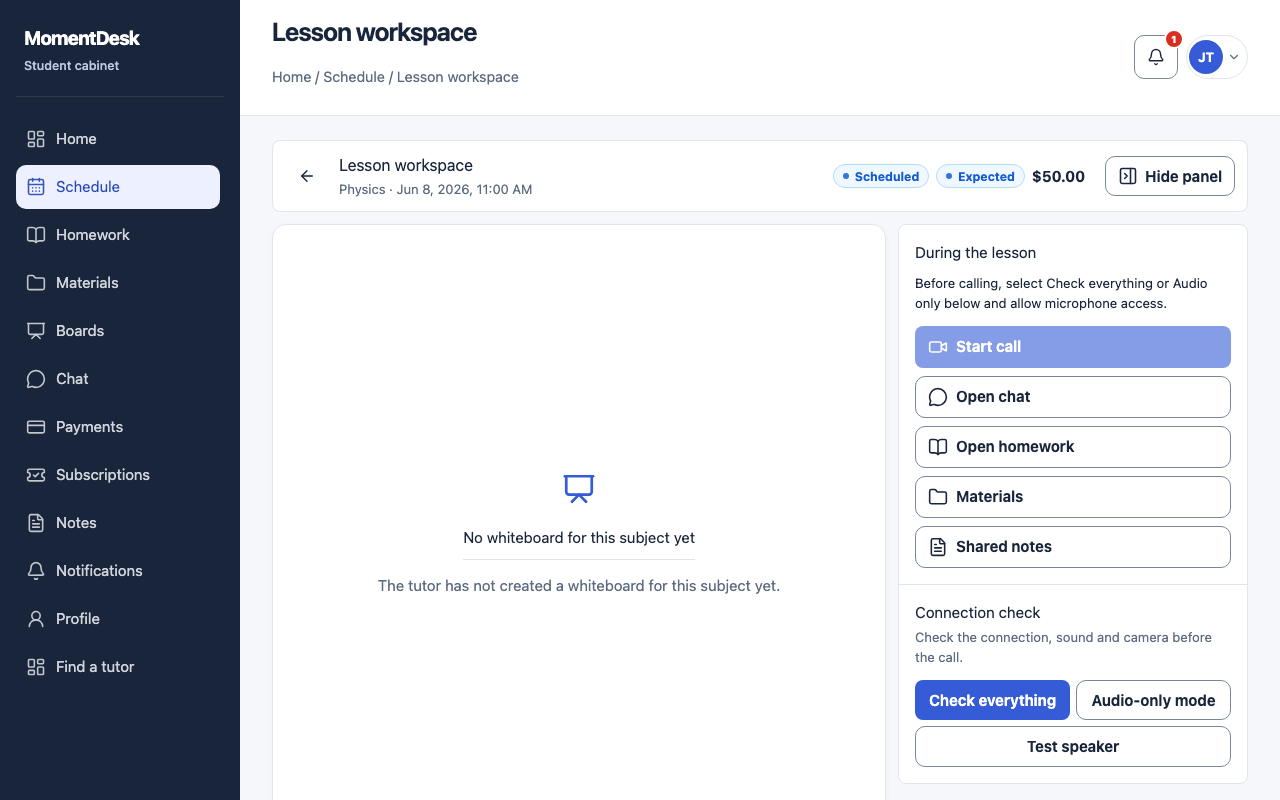Click the 'During the lesson' heading

click(x=975, y=253)
